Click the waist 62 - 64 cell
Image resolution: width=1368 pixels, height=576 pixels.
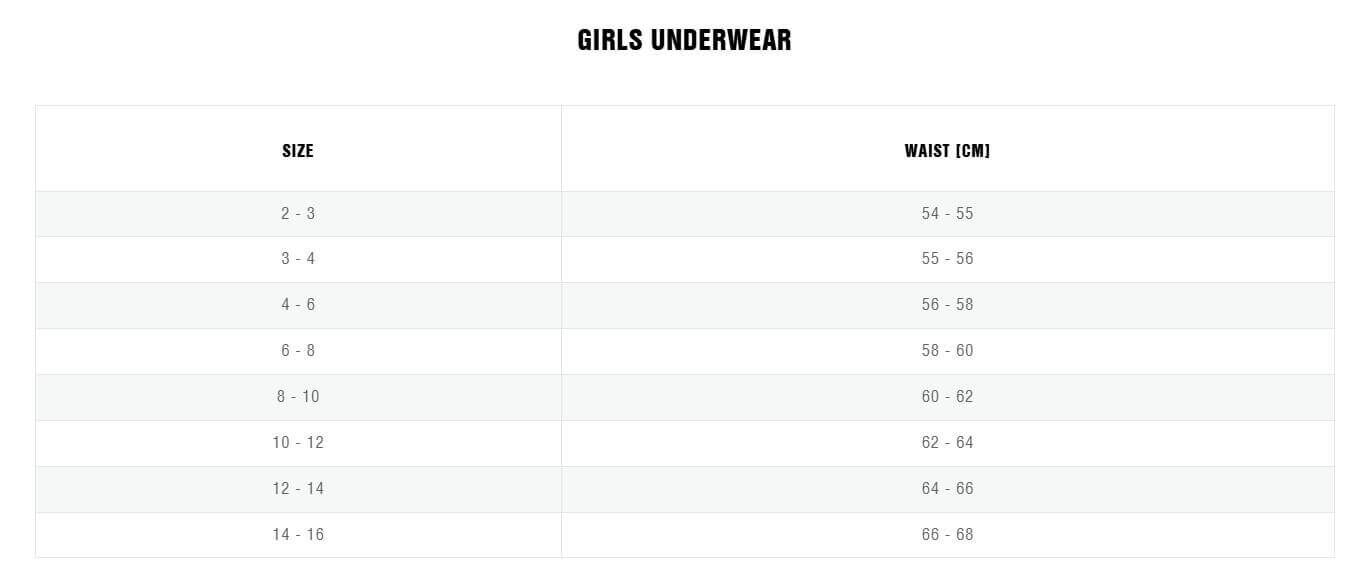point(947,442)
